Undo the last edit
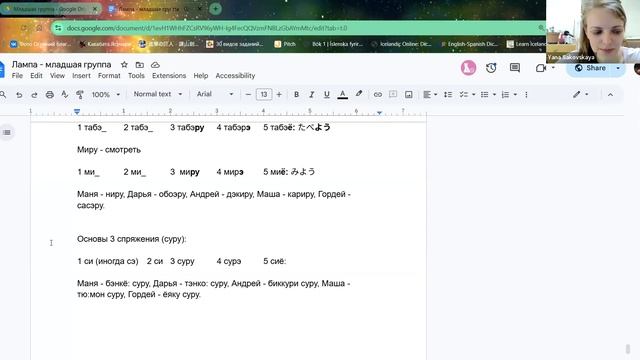This screenshot has height=360, width=640. (19, 95)
